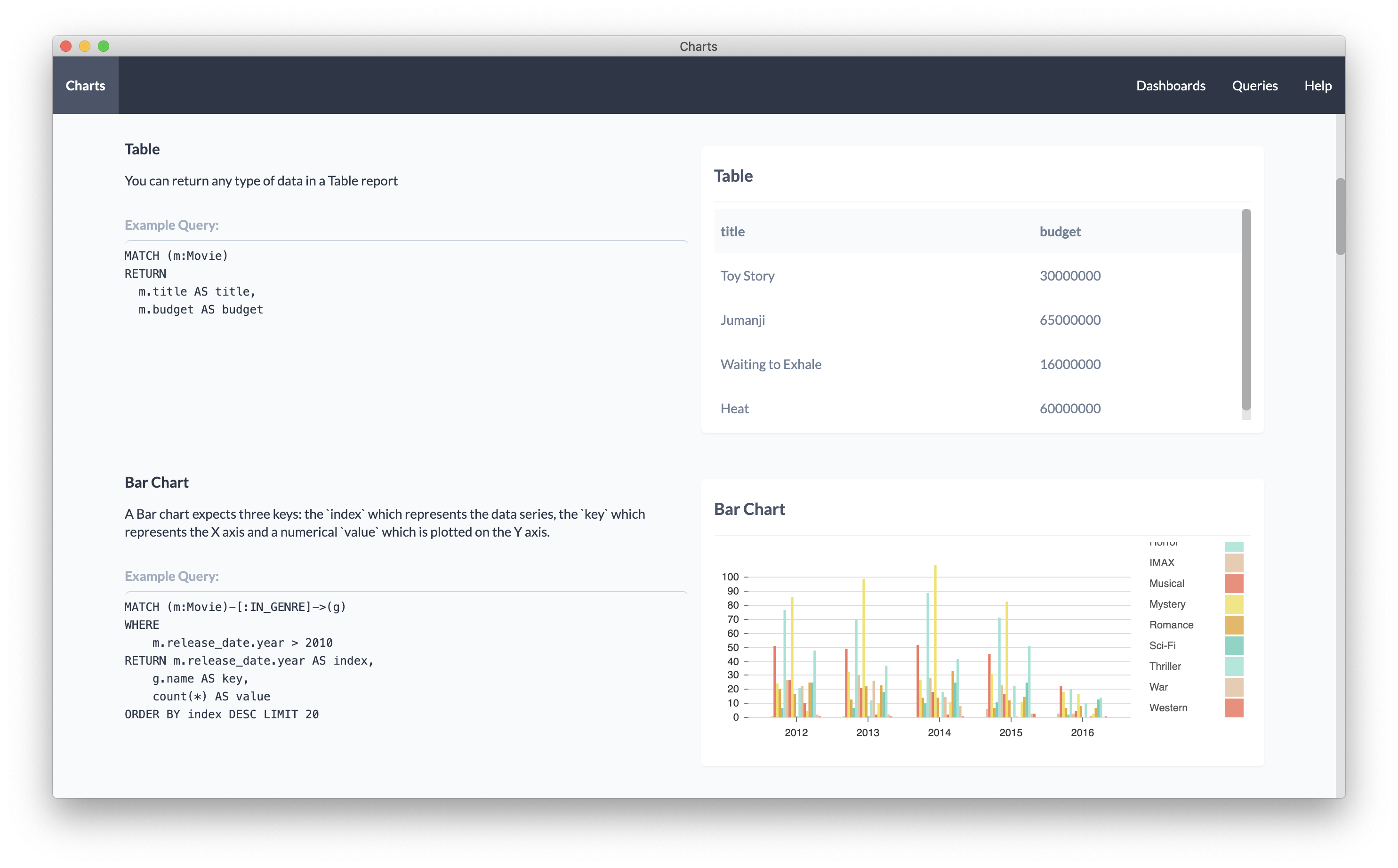Click the Heat budget value 60000000
1398x868 pixels.
tap(1070, 408)
